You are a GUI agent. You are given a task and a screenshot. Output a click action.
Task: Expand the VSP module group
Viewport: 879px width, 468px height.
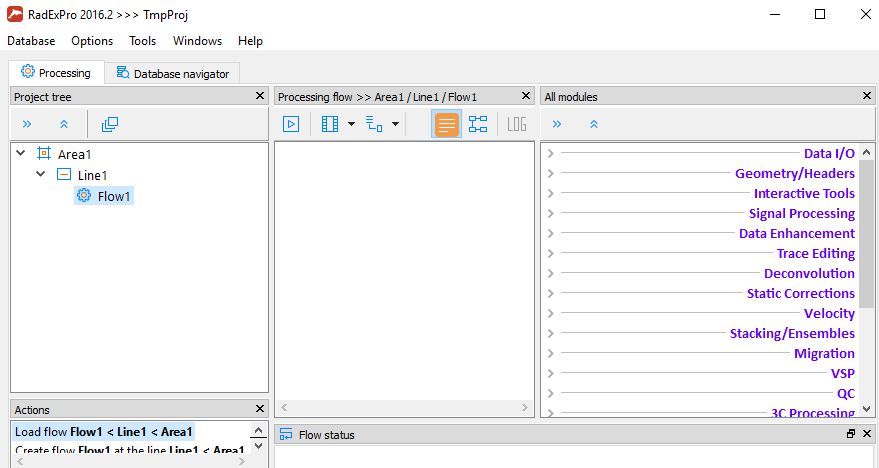coord(550,373)
